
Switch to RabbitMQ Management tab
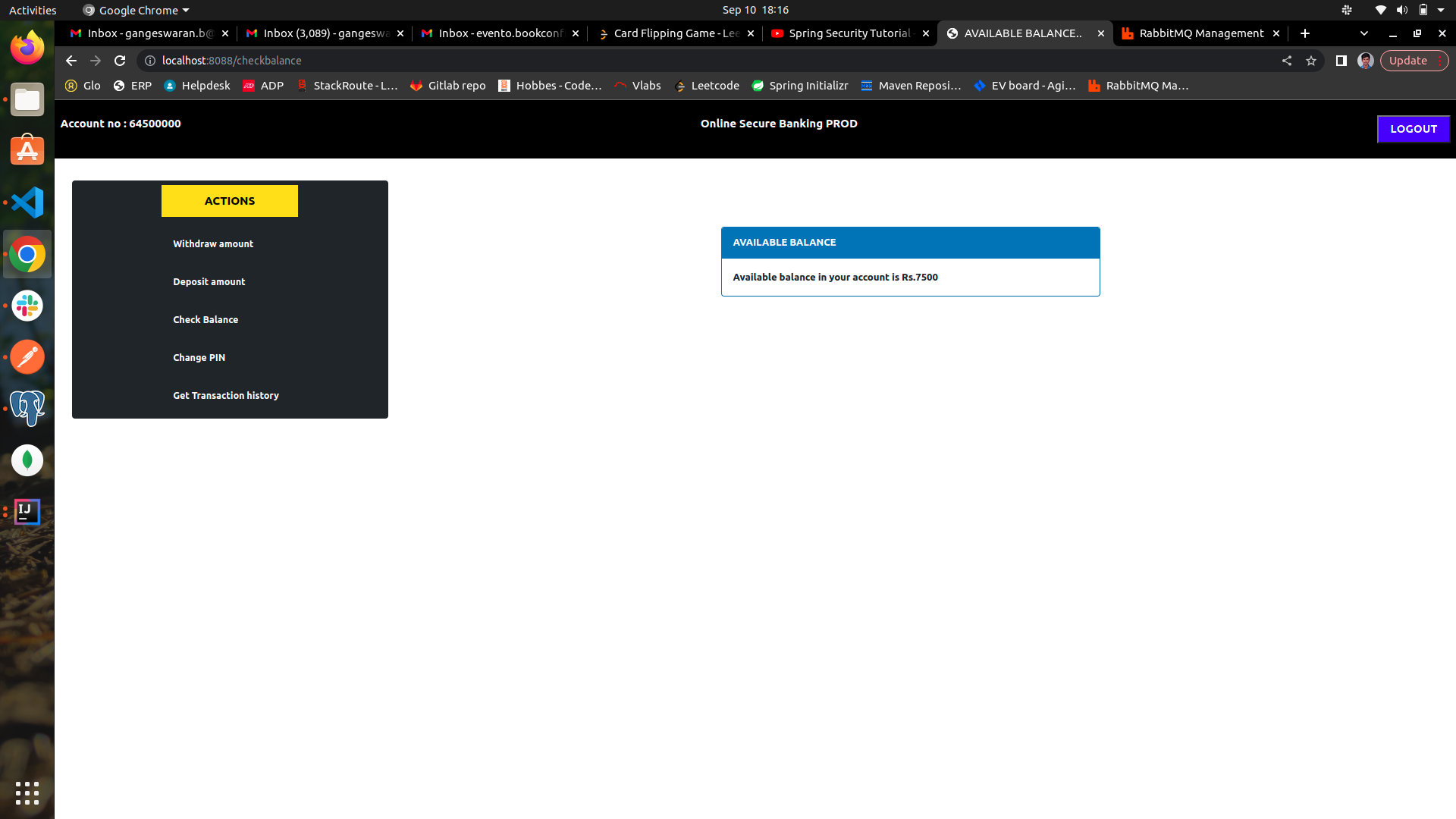pos(1200,33)
